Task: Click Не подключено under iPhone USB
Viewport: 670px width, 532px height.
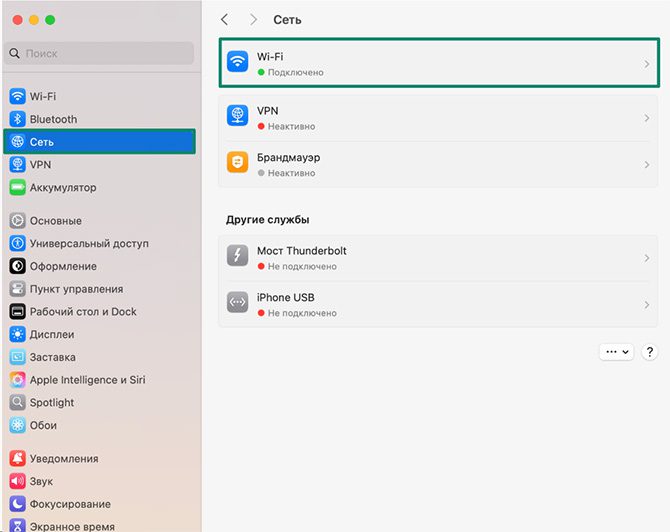Action: [302, 313]
